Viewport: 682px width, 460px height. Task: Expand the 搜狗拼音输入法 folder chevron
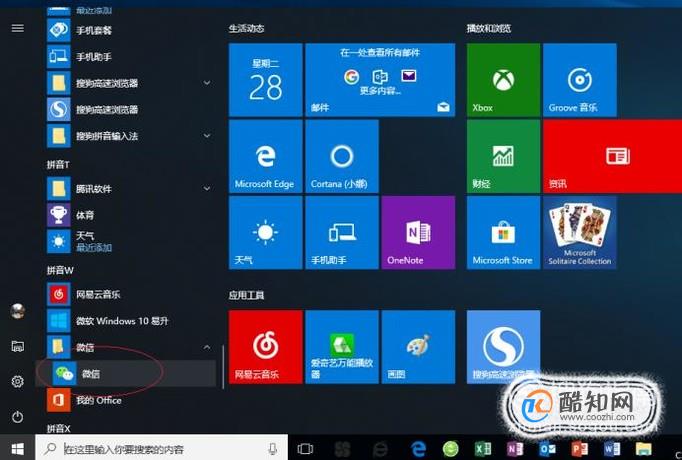[x=207, y=136]
